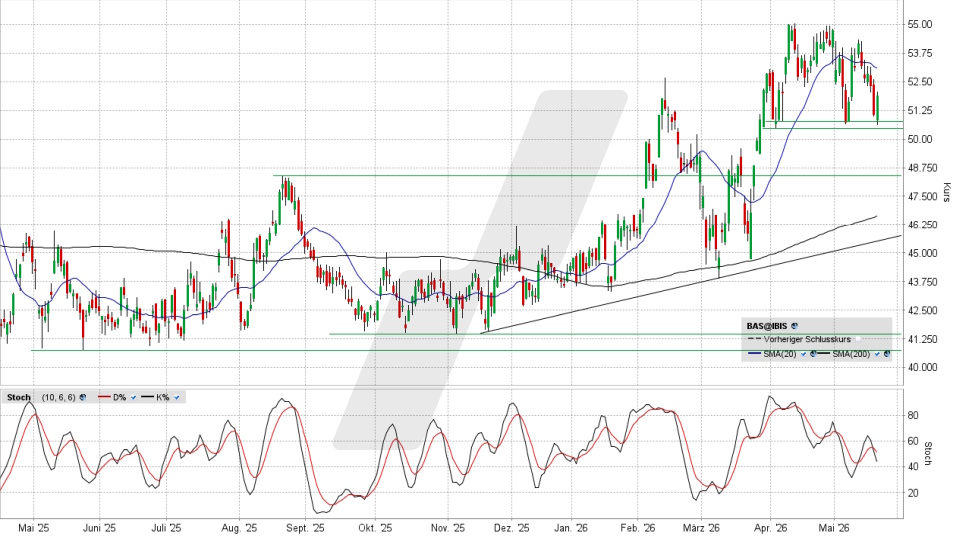This screenshot has width=960, height=540.
Task: Click the BAS@IBIS symbol label
Action: (767, 326)
